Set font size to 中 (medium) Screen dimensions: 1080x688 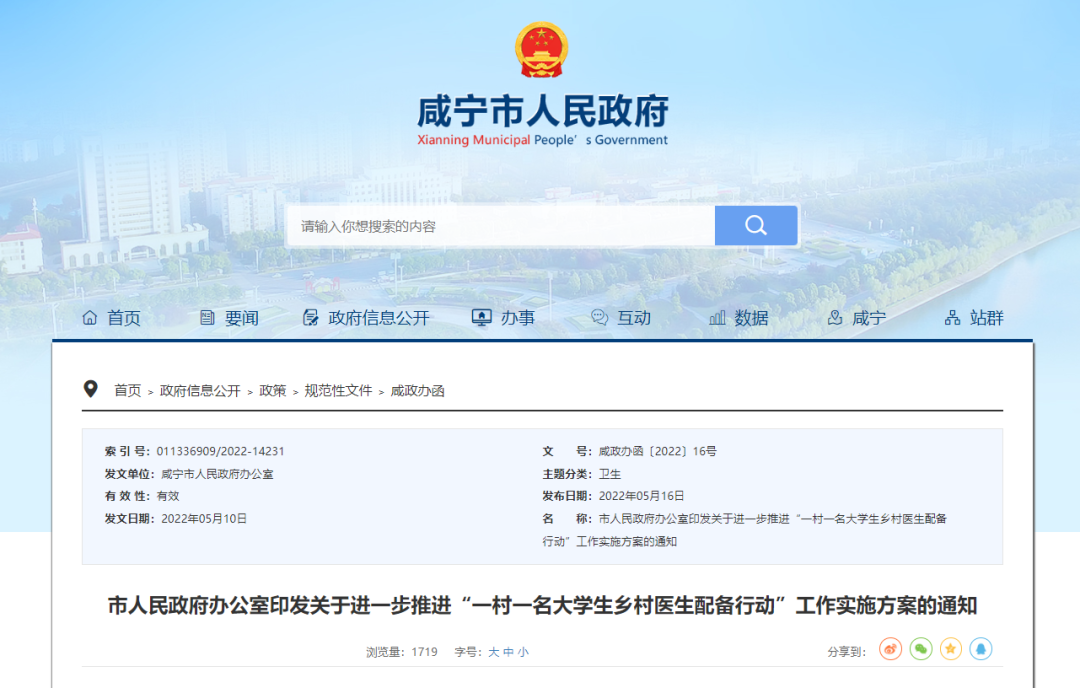click(x=508, y=652)
